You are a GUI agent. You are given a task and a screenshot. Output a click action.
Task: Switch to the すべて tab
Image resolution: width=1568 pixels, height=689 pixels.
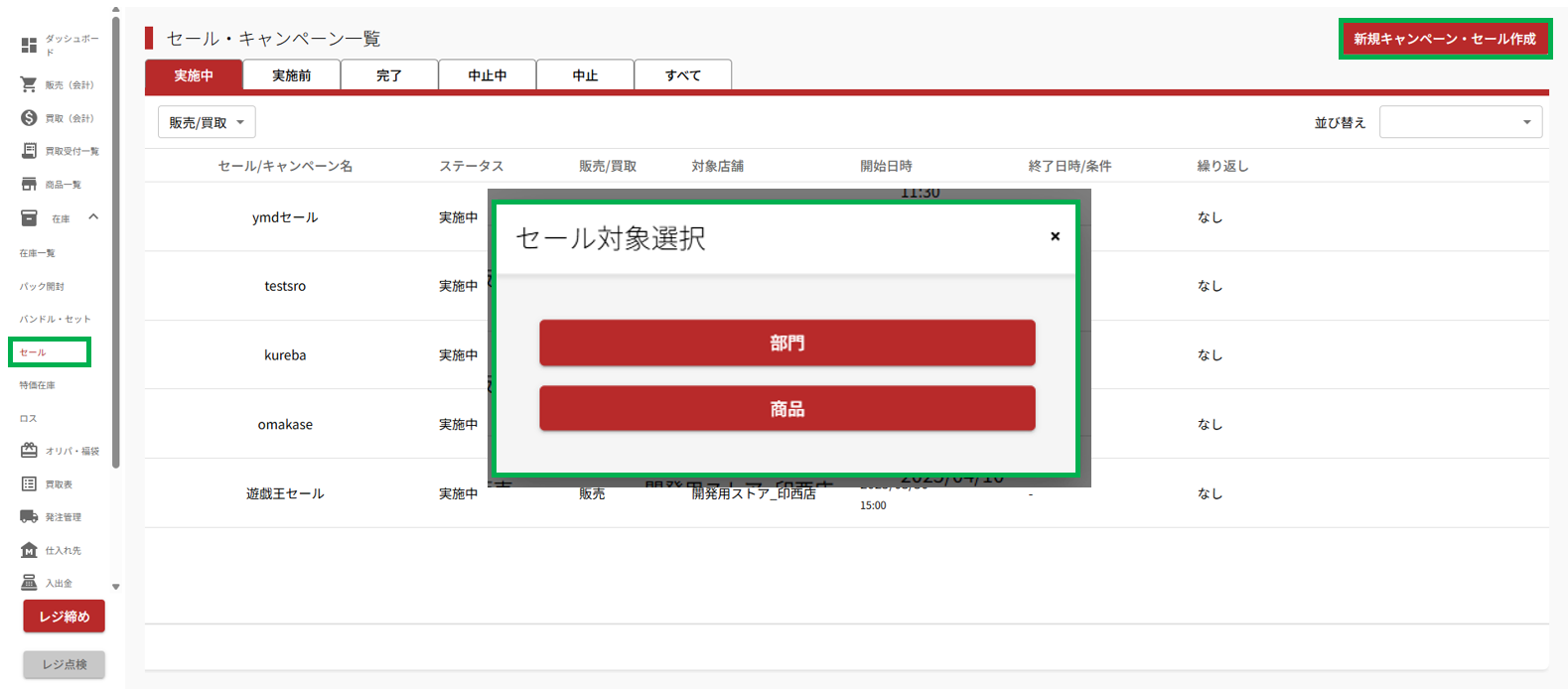coord(682,75)
